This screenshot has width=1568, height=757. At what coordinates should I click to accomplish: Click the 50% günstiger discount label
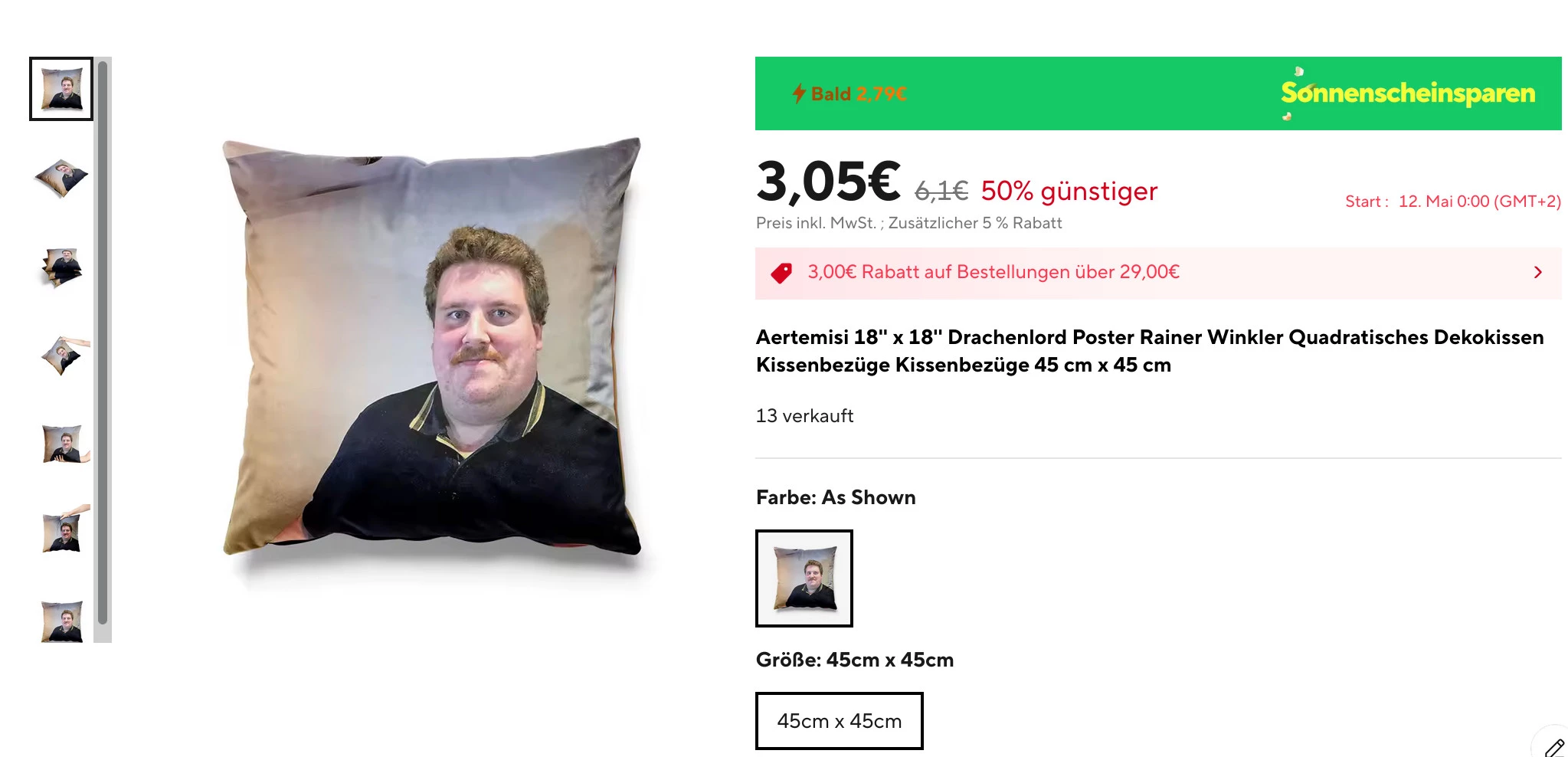1069,191
